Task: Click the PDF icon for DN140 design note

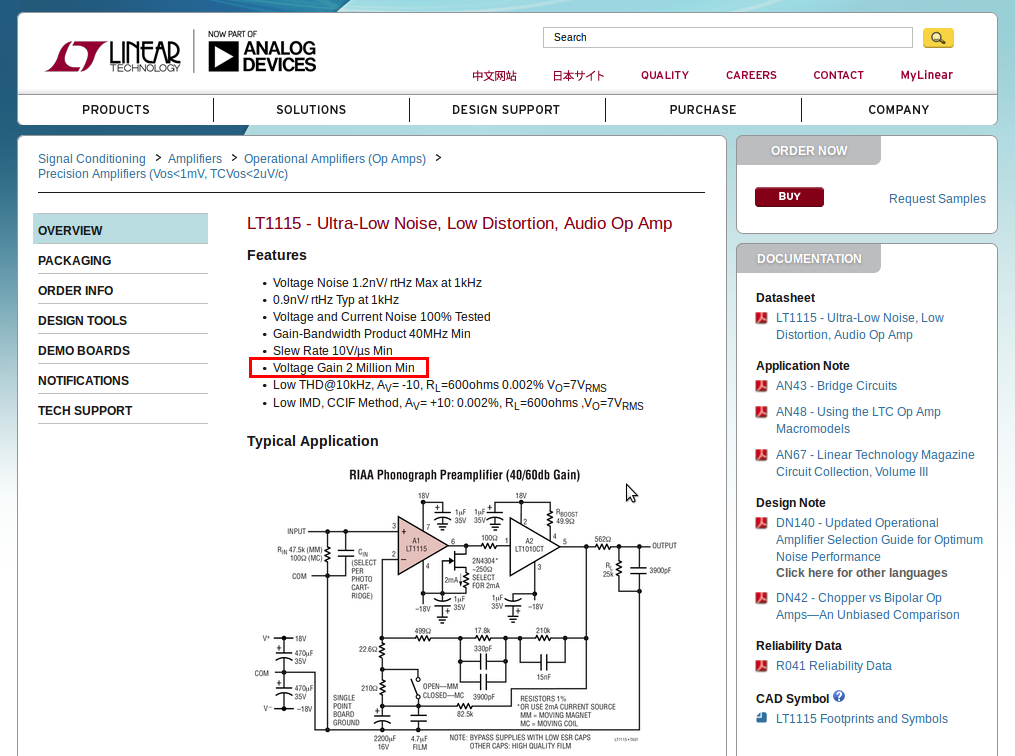Action: 762,523
